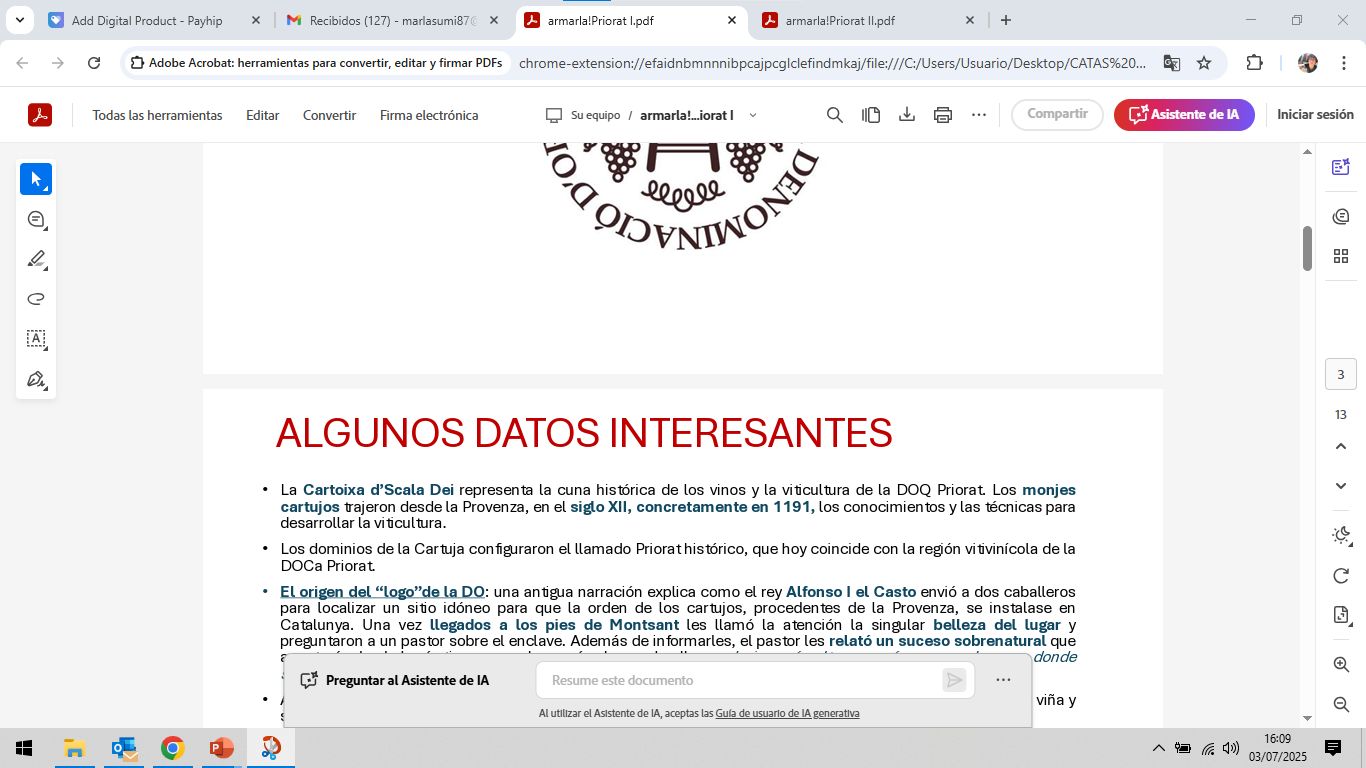
Task: Open File Explorer from taskbar
Action: pyautogui.click(x=74, y=748)
